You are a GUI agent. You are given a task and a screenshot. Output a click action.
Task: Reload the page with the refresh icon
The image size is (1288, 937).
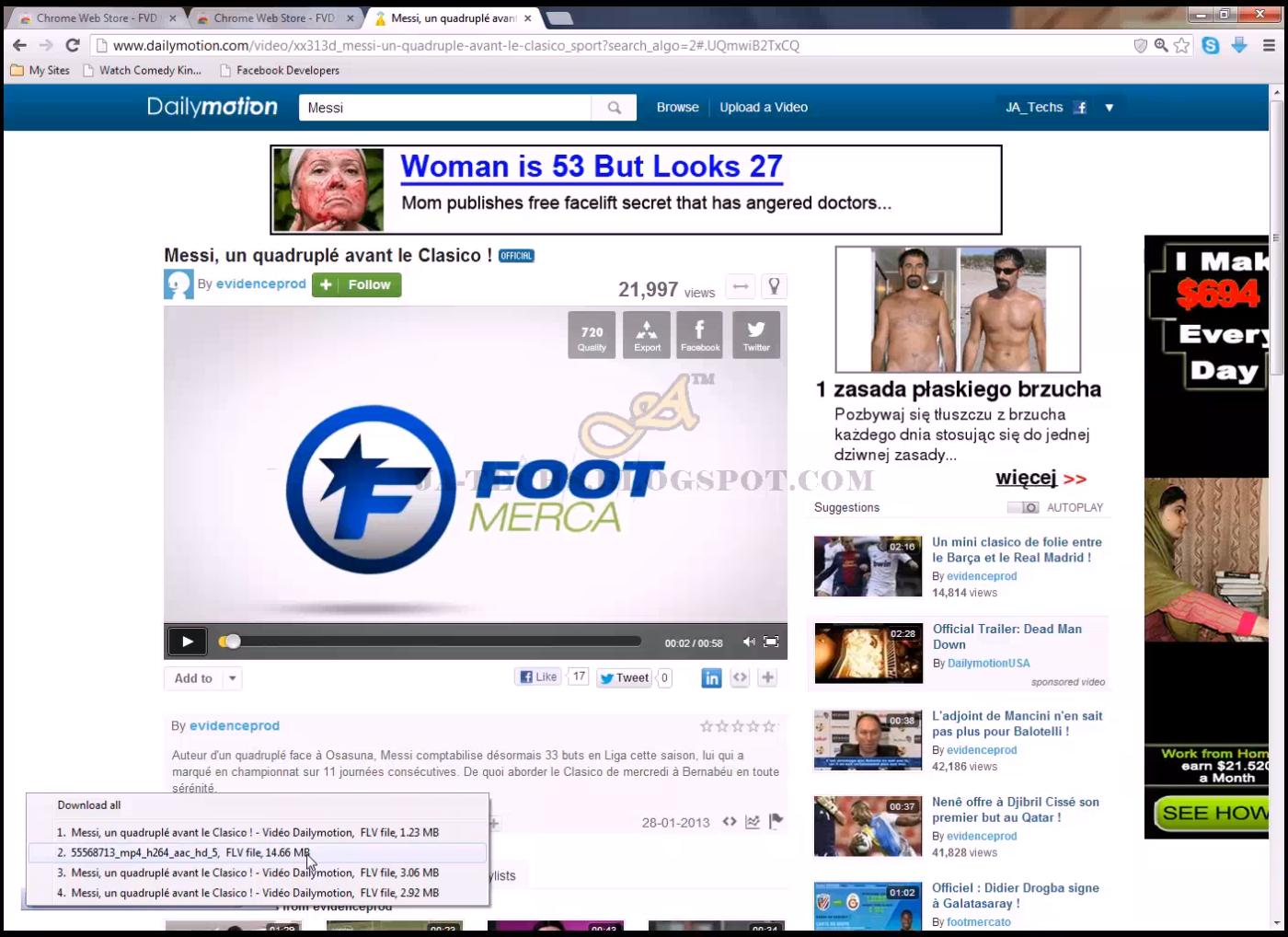(73, 45)
